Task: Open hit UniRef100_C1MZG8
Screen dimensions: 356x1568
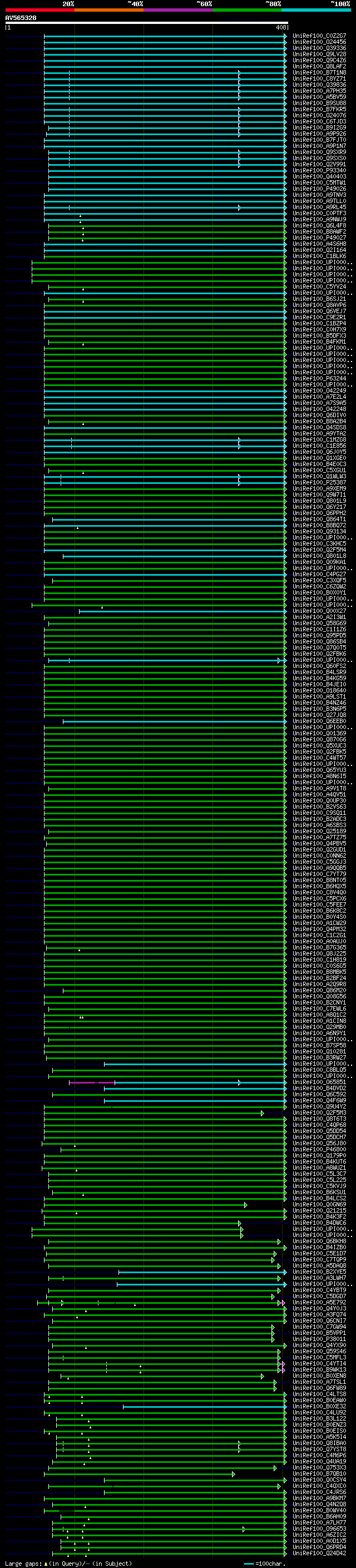Action: click(319, 439)
